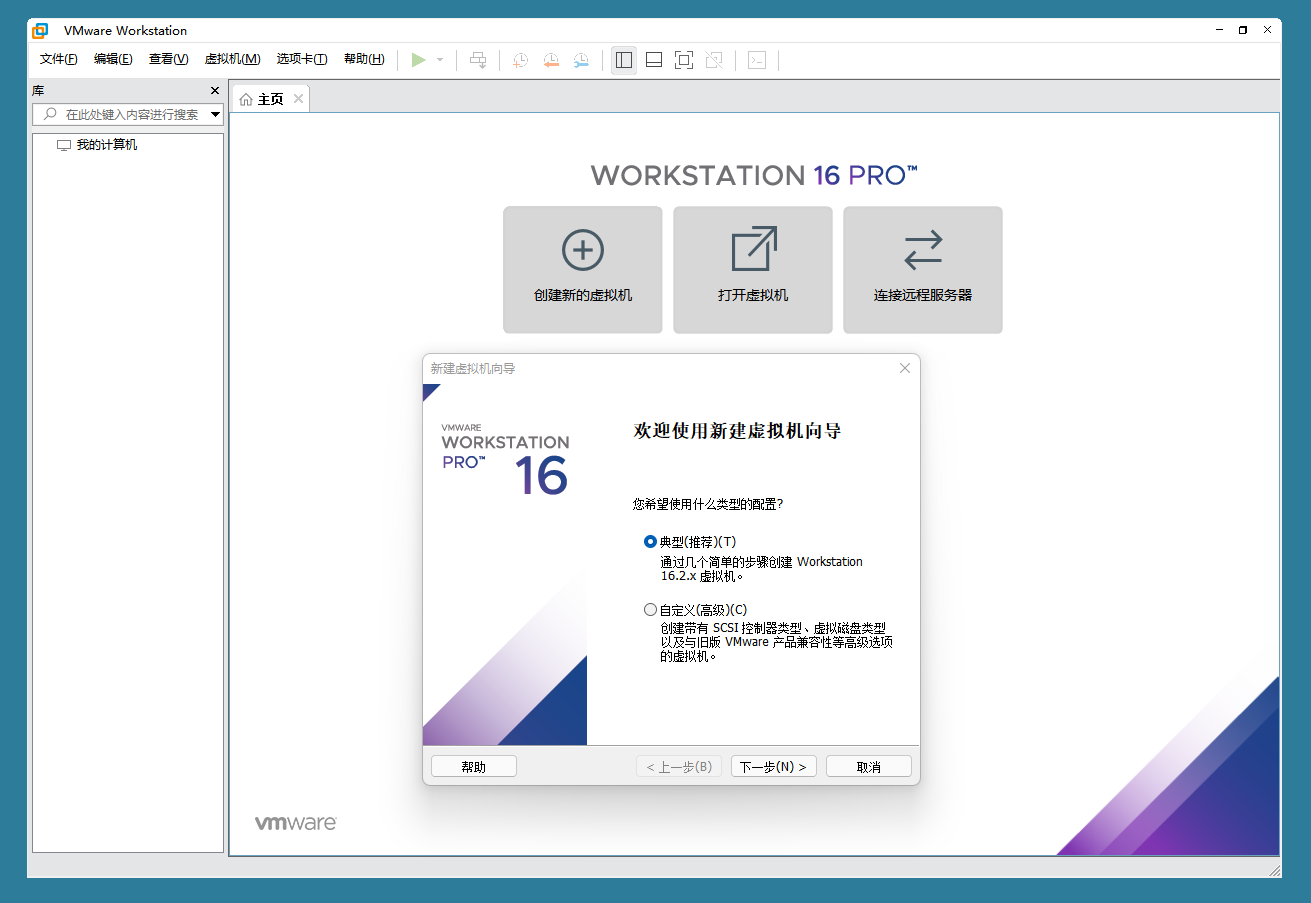1311x903 pixels.
Task: Click the 下一步(N) > button
Action: [774, 767]
